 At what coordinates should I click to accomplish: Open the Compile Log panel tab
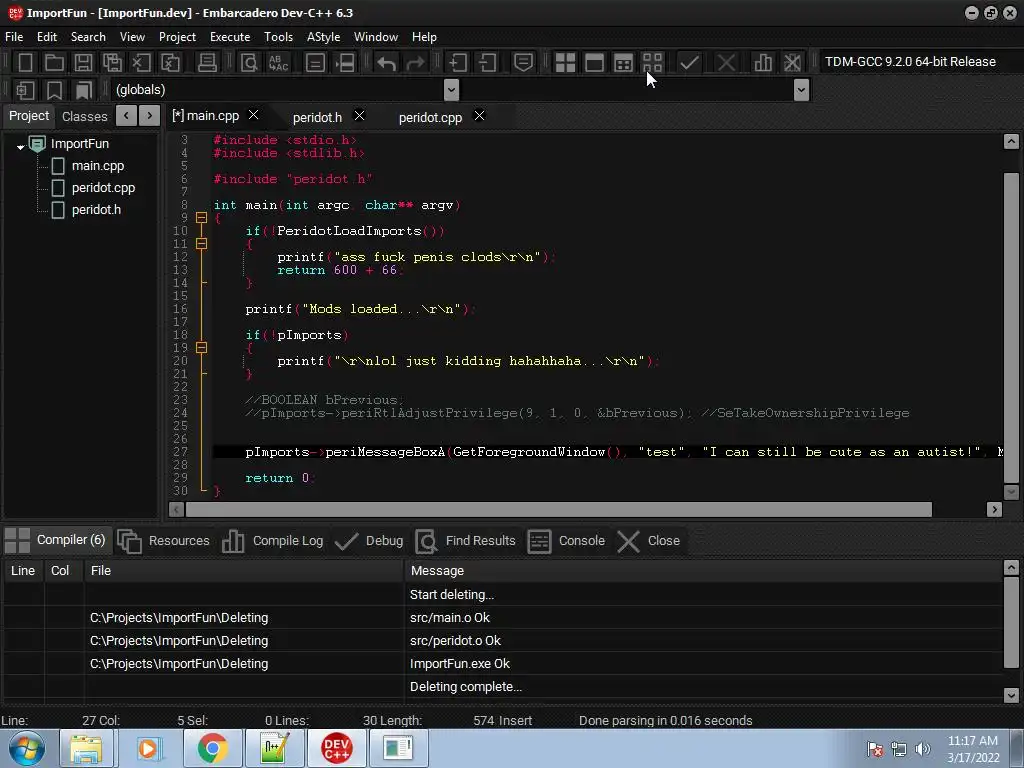[273, 541]
